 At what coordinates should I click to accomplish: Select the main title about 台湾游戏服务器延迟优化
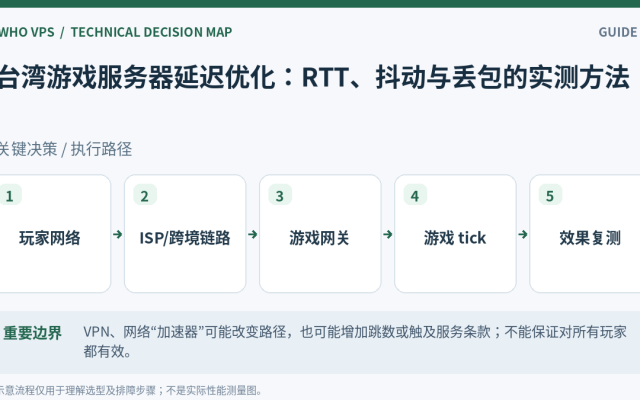pos(314,77)
